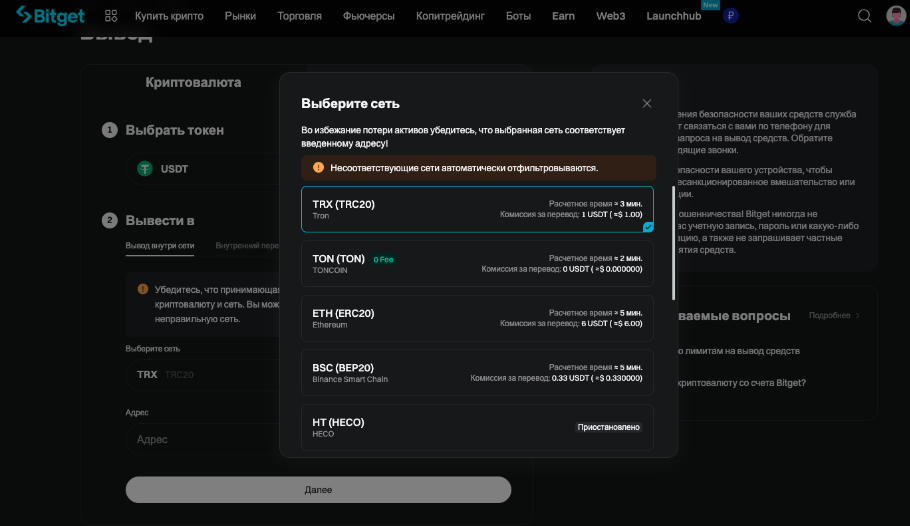
Task: Switch to Вывод внутри сети tab
Action: (160, 246)
